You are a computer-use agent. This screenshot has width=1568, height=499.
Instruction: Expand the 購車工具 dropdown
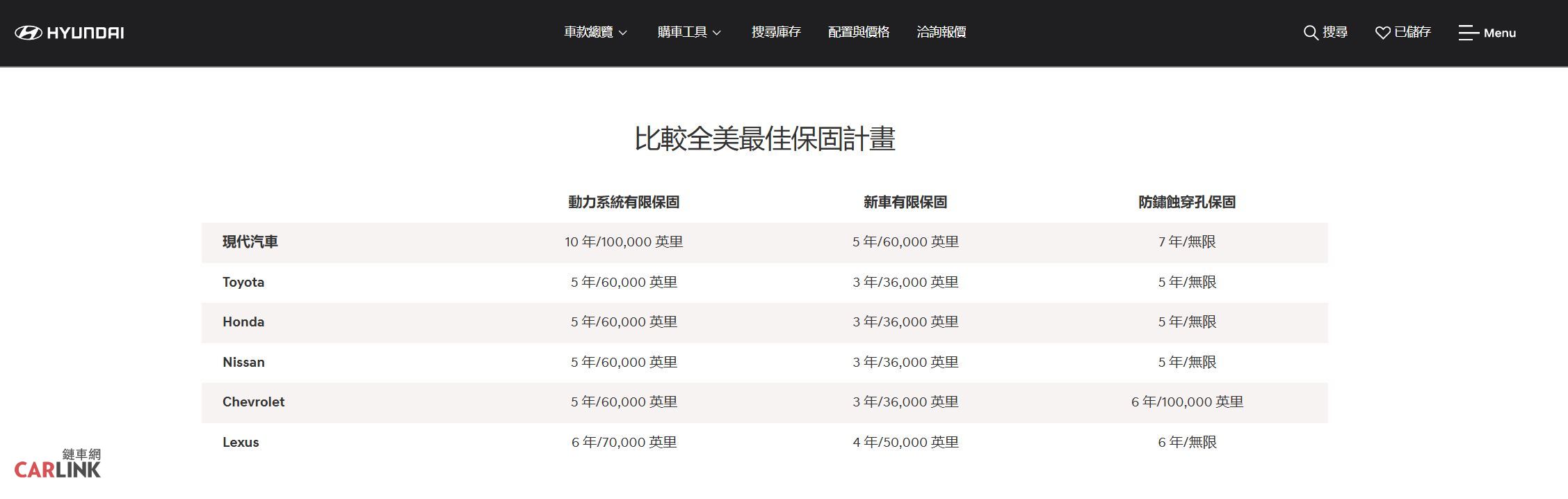(689, 32)
